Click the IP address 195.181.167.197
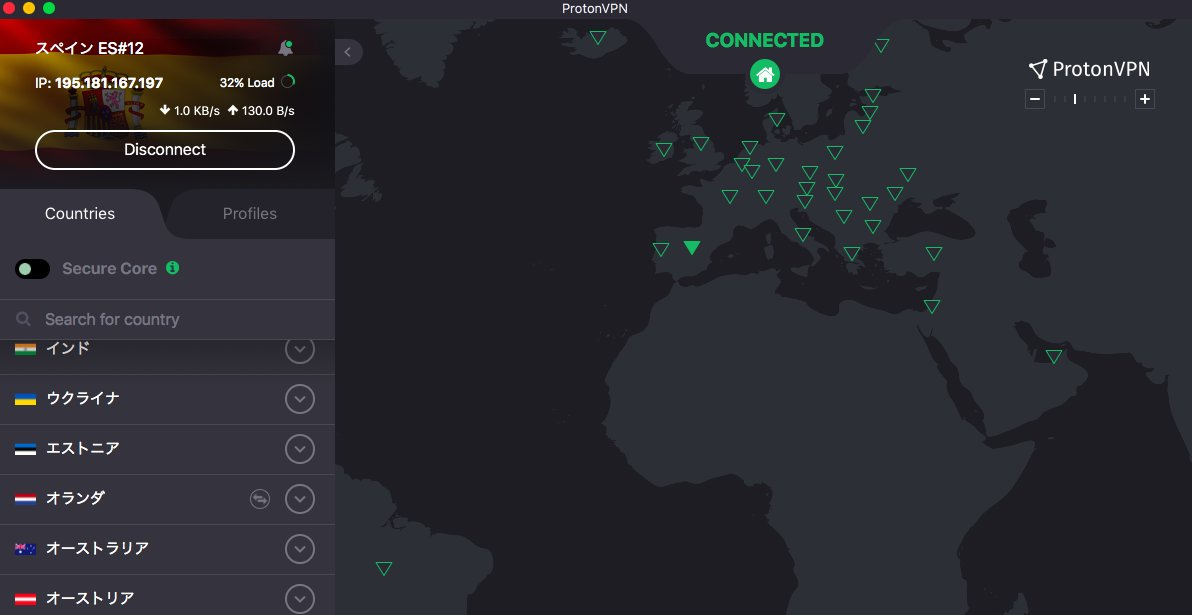 click(x=109, y=83)
